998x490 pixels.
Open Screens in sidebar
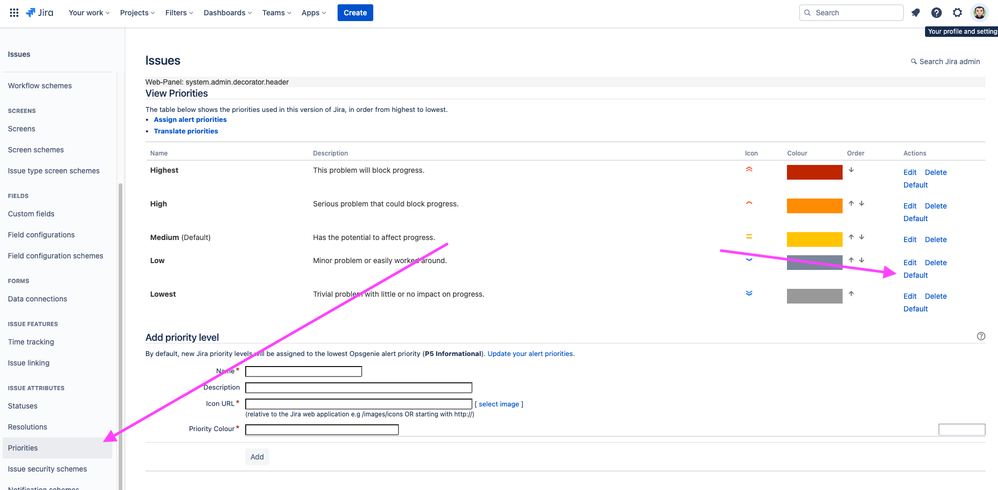click(x=21, y=129)
